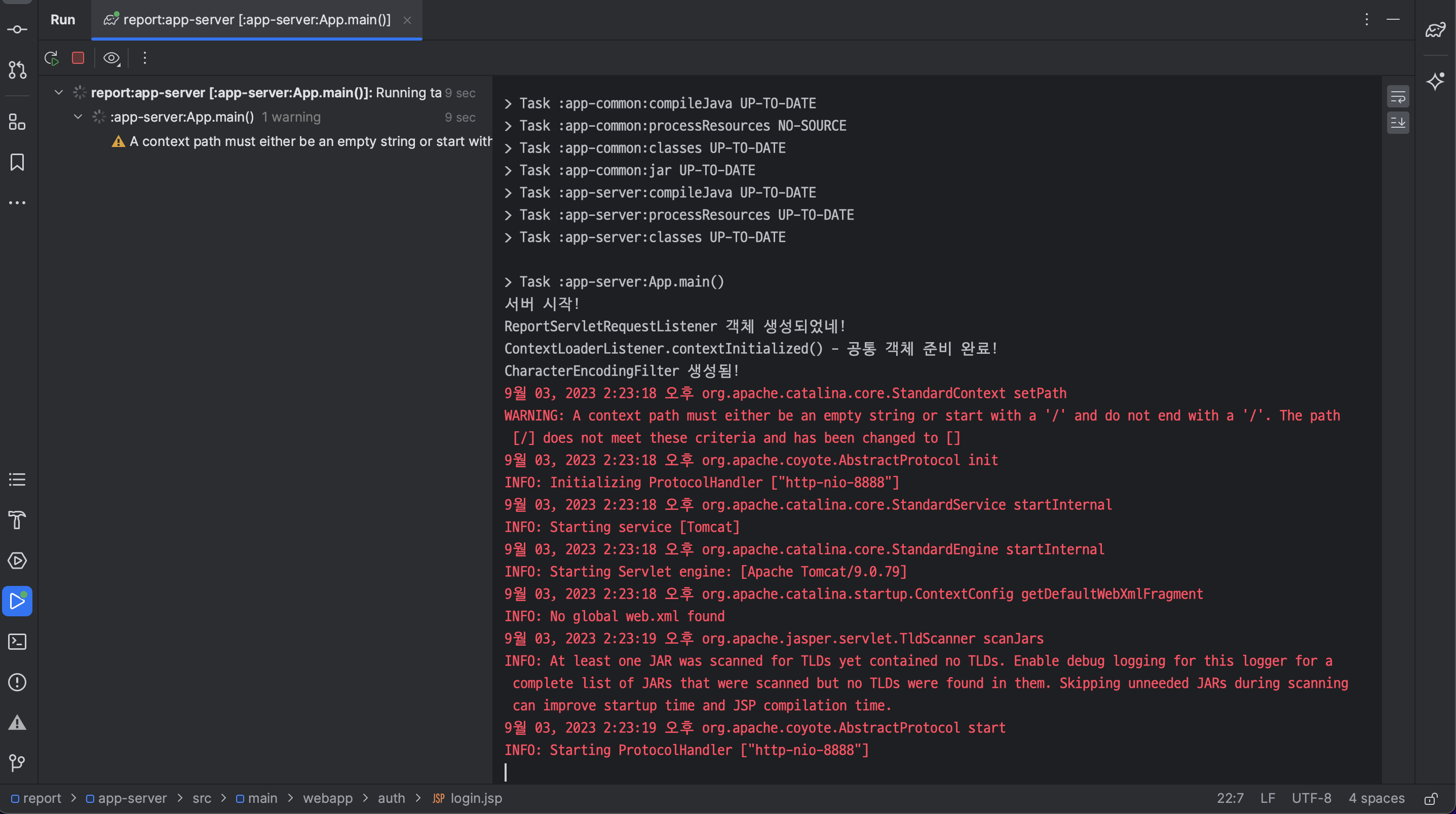Toggle the eye view options button
Viewport: 1456px width, 814px height.
point(111,58)
